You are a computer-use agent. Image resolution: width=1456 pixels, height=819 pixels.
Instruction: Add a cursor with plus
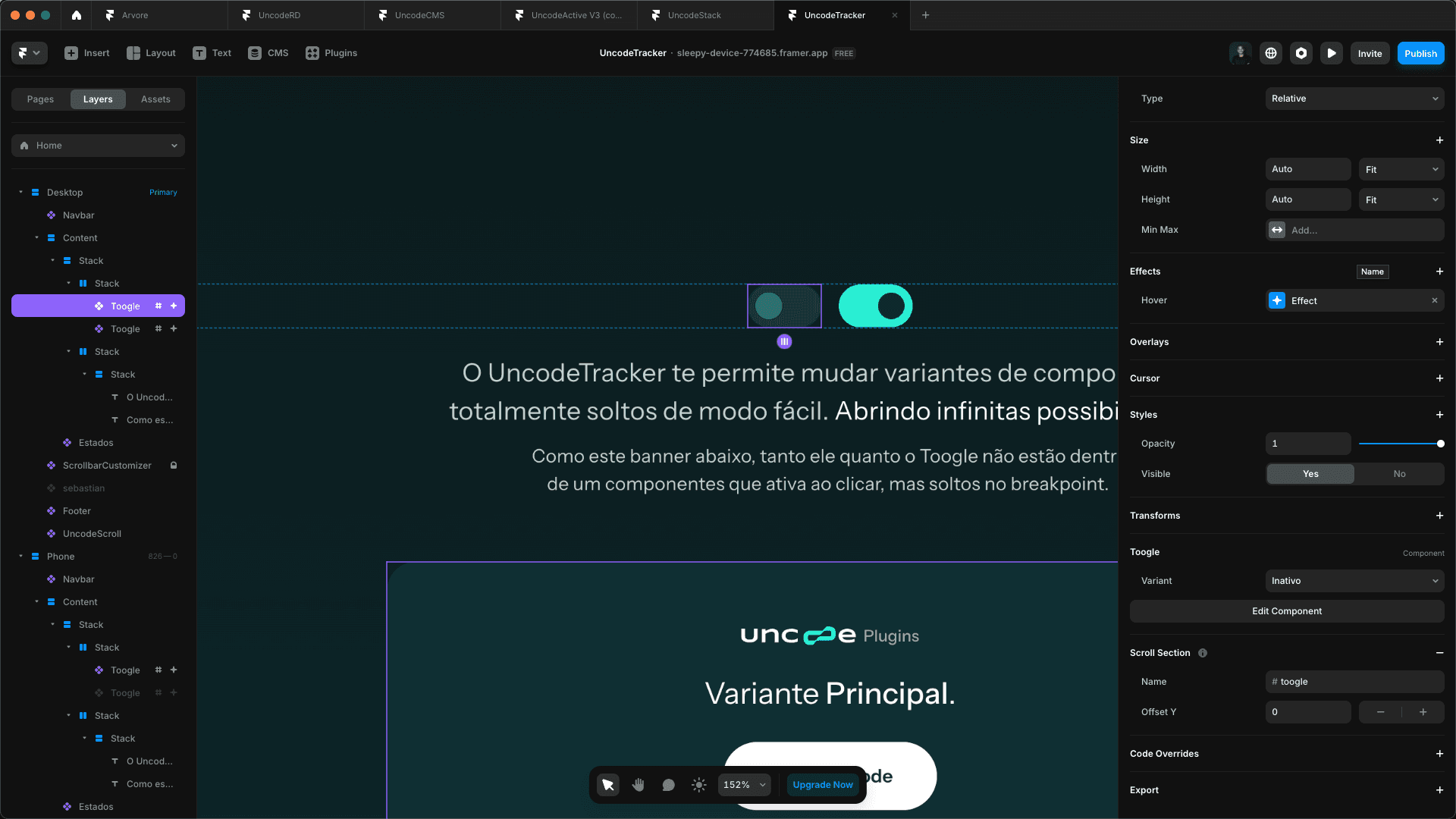click(1439, 378)
